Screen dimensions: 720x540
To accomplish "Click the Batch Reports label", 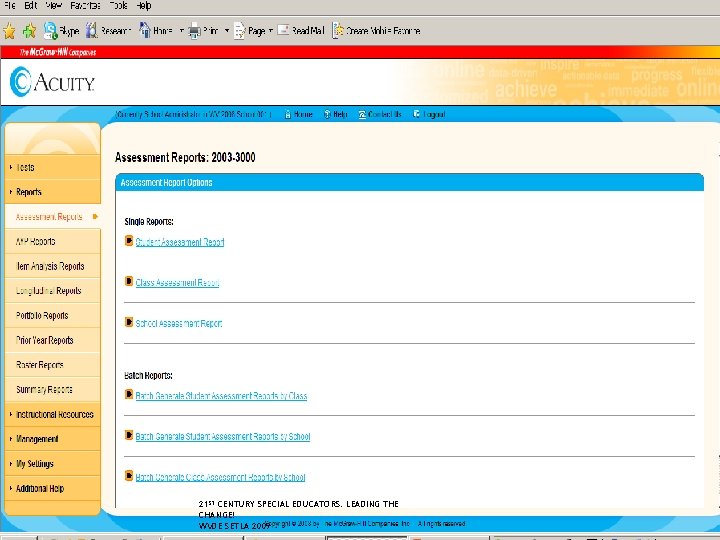I will [148, 376].
